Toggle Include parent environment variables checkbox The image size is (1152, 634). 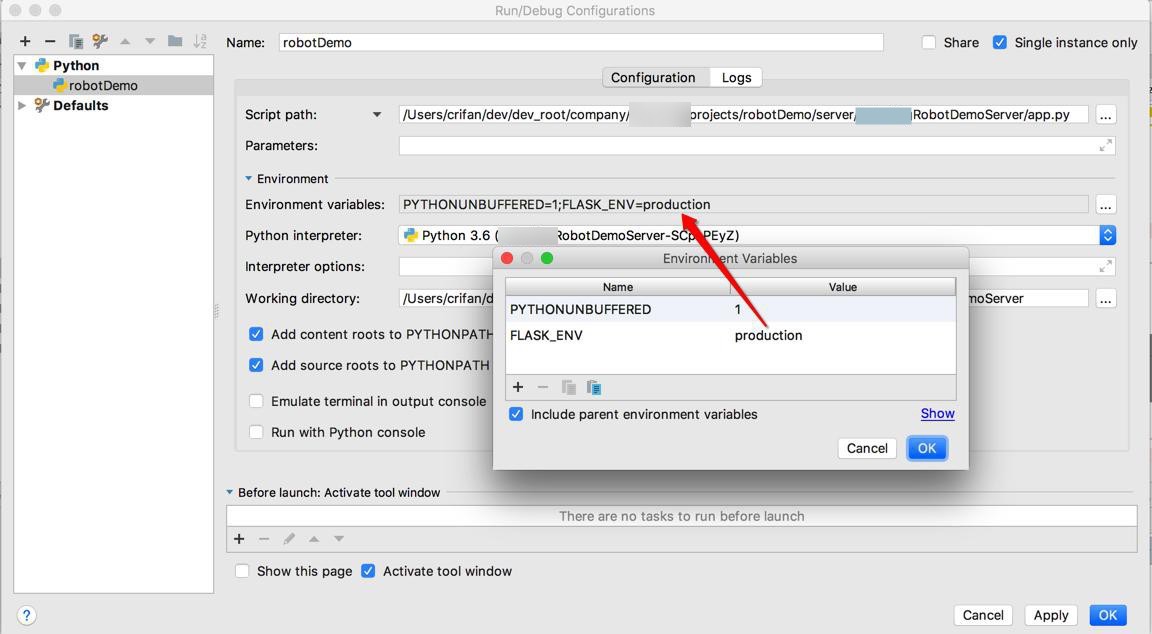[516, 414]
